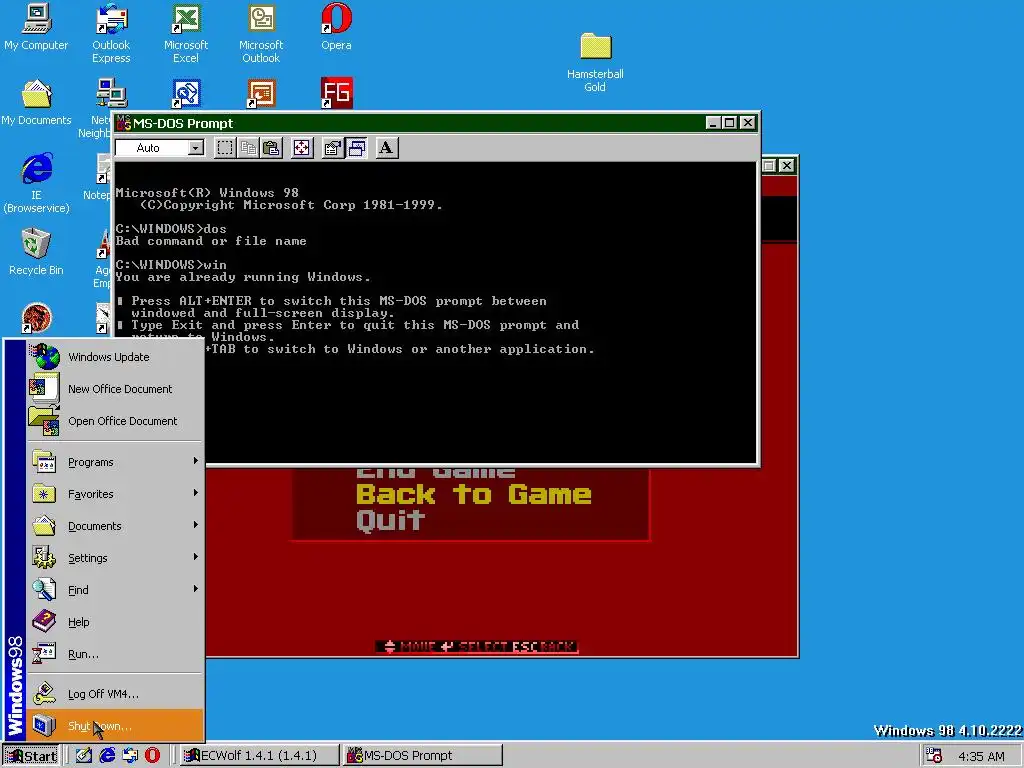Viewport: 1024px width, 768px height.
Task: Expand the Programs submenu
Action: 116,462
